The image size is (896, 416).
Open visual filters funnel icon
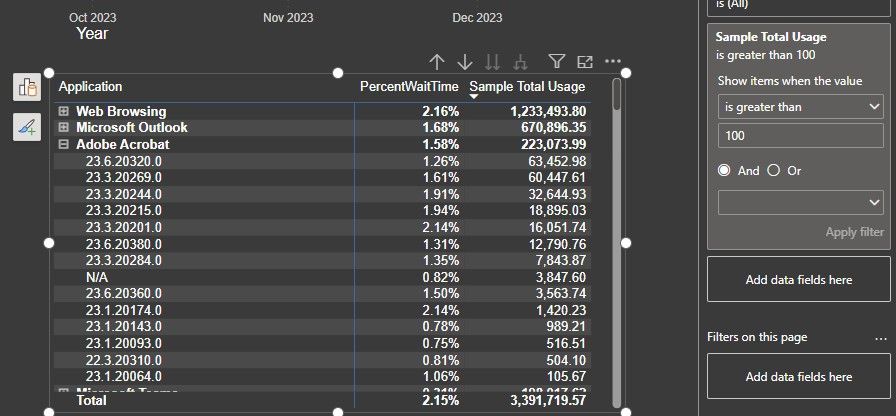pos(557,61)
